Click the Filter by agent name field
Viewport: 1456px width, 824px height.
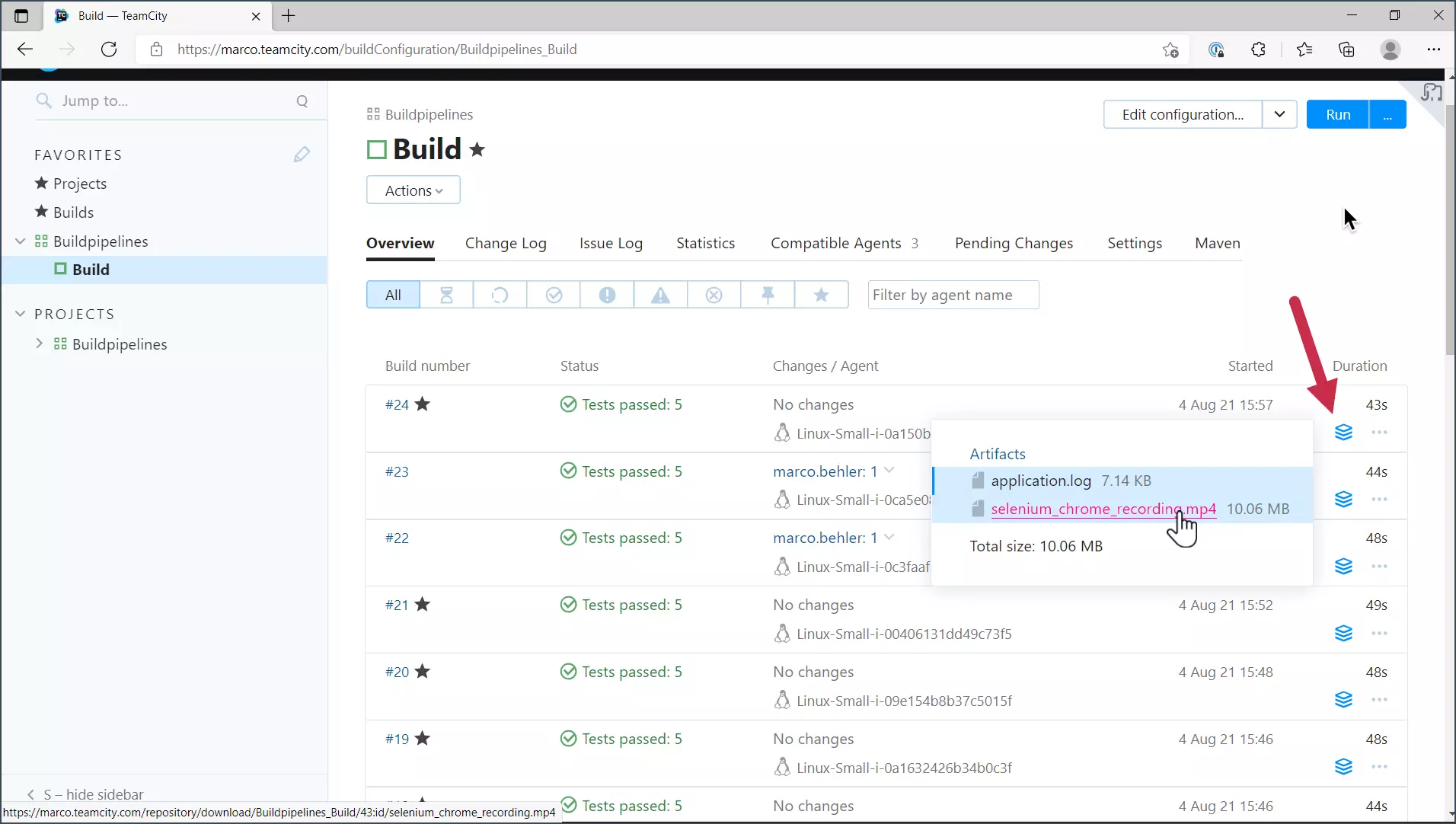pos(953,295)
